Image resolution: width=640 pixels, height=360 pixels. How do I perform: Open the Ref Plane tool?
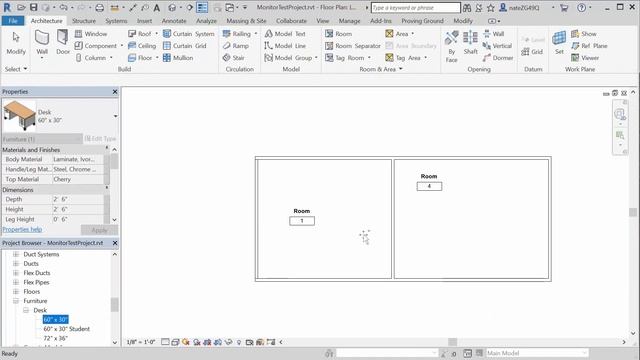coord(589,46)
